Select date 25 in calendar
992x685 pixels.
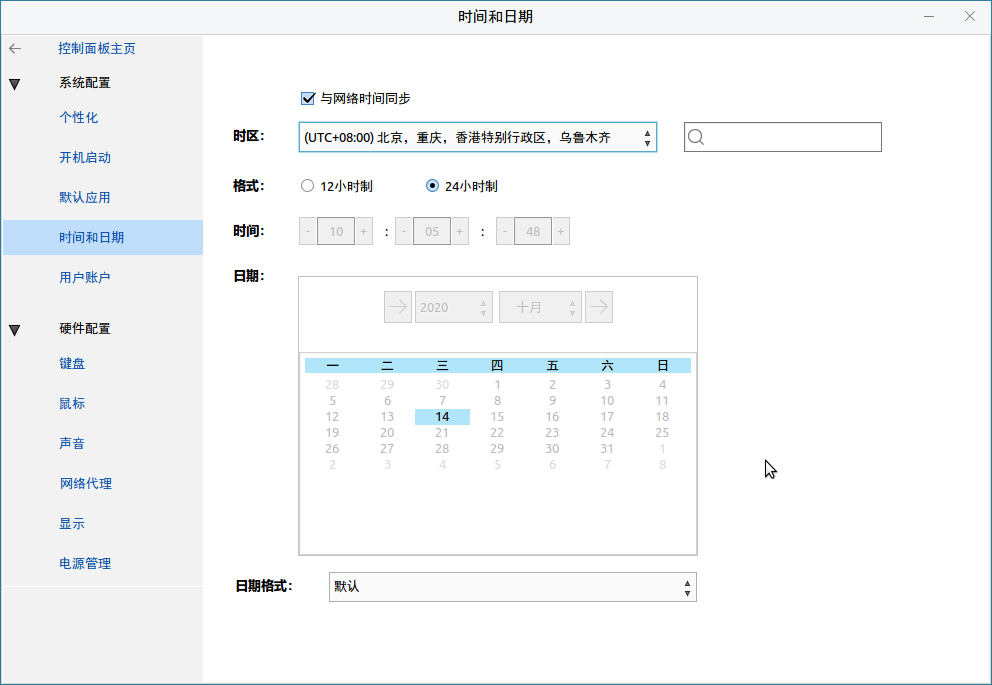(x=662, y=433)
